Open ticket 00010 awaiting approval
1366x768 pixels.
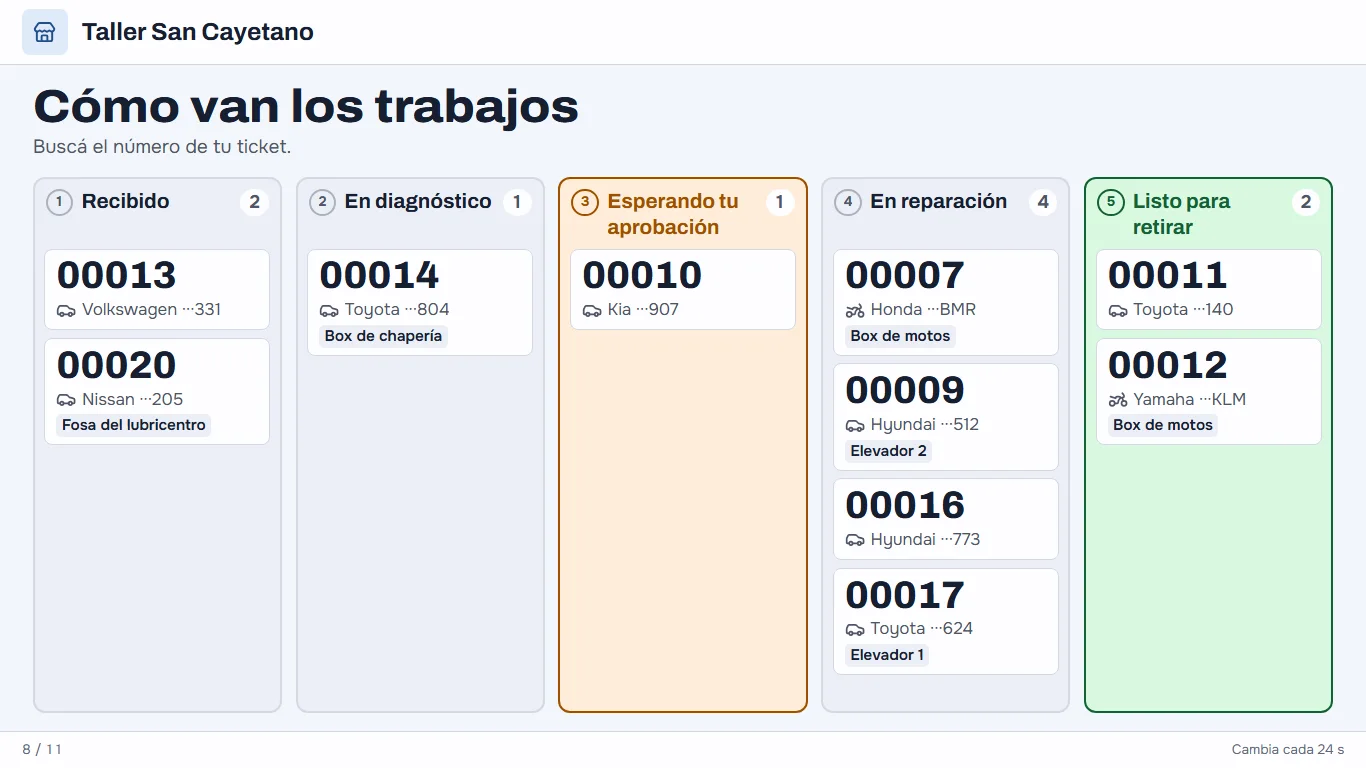click(683, 289)
